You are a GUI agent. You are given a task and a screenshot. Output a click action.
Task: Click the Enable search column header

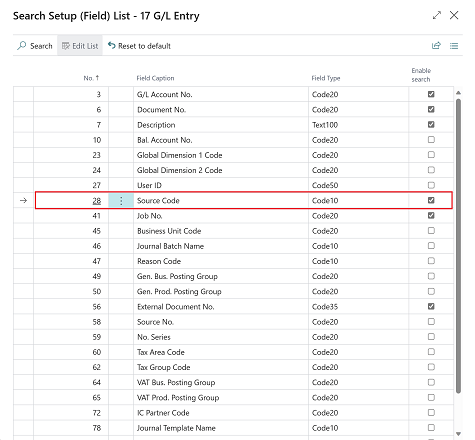pos(421,75)
